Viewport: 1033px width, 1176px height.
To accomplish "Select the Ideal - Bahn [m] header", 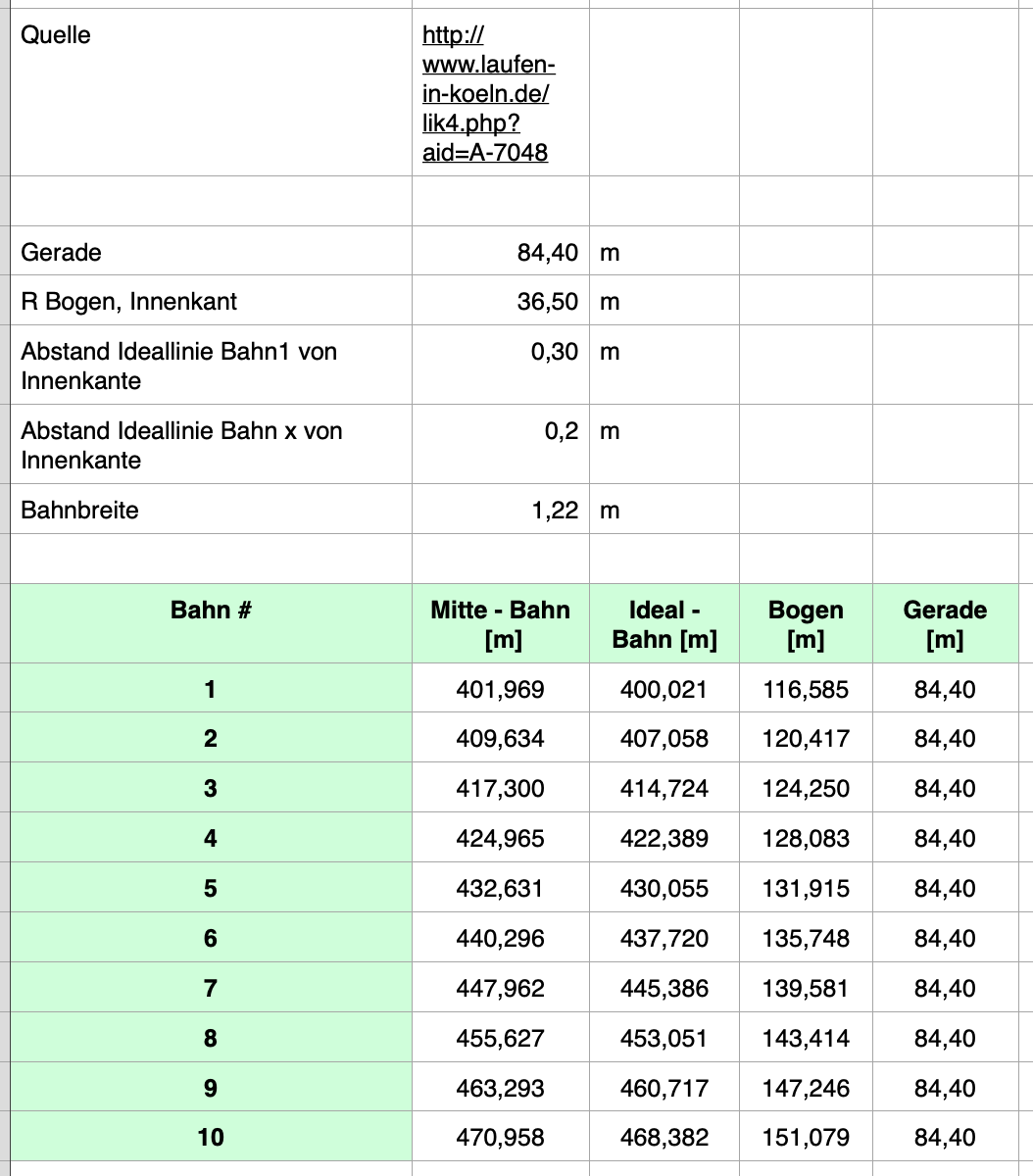I will [x=664, y=624].
